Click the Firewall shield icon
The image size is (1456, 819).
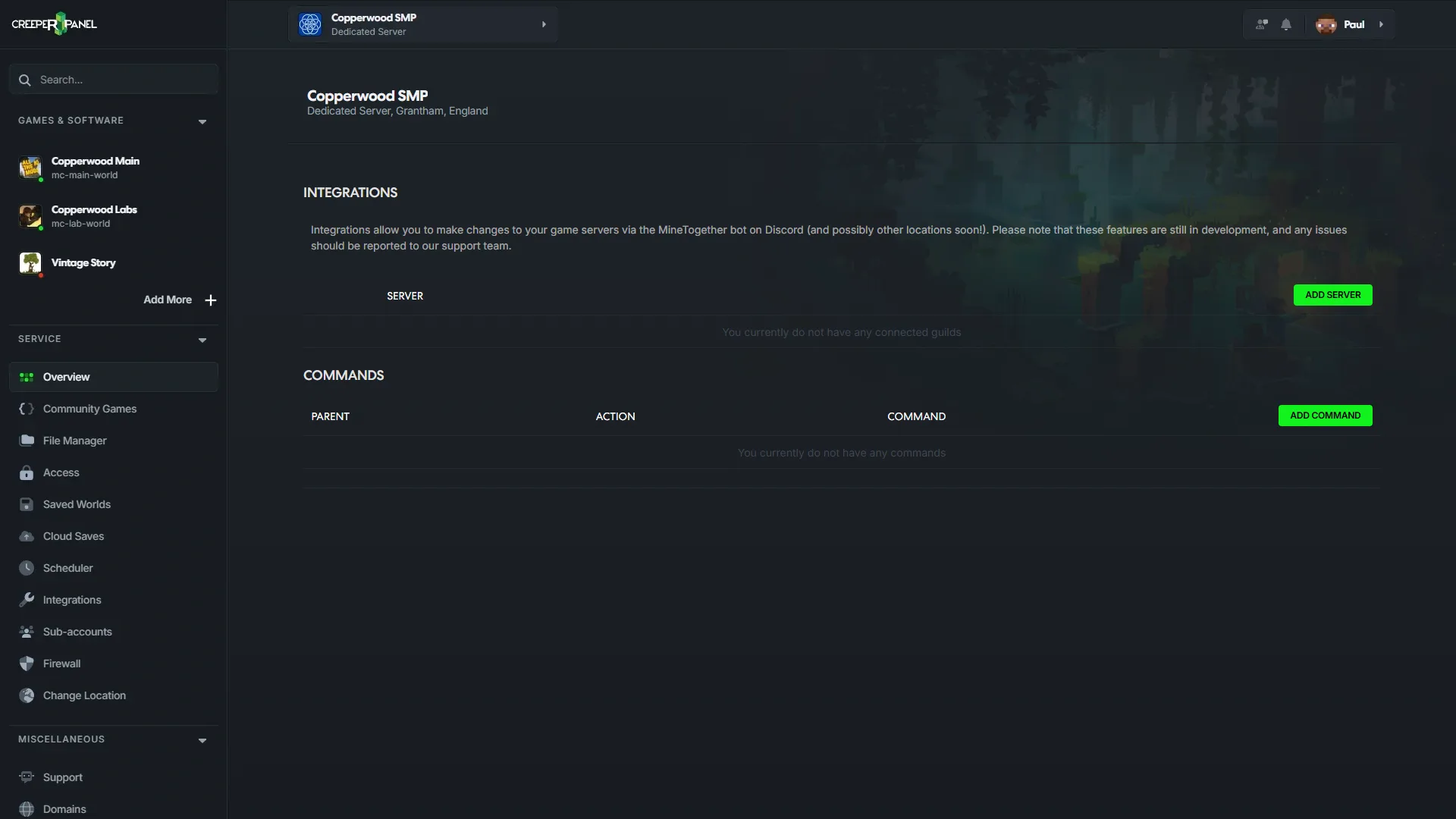click(27, 664)
